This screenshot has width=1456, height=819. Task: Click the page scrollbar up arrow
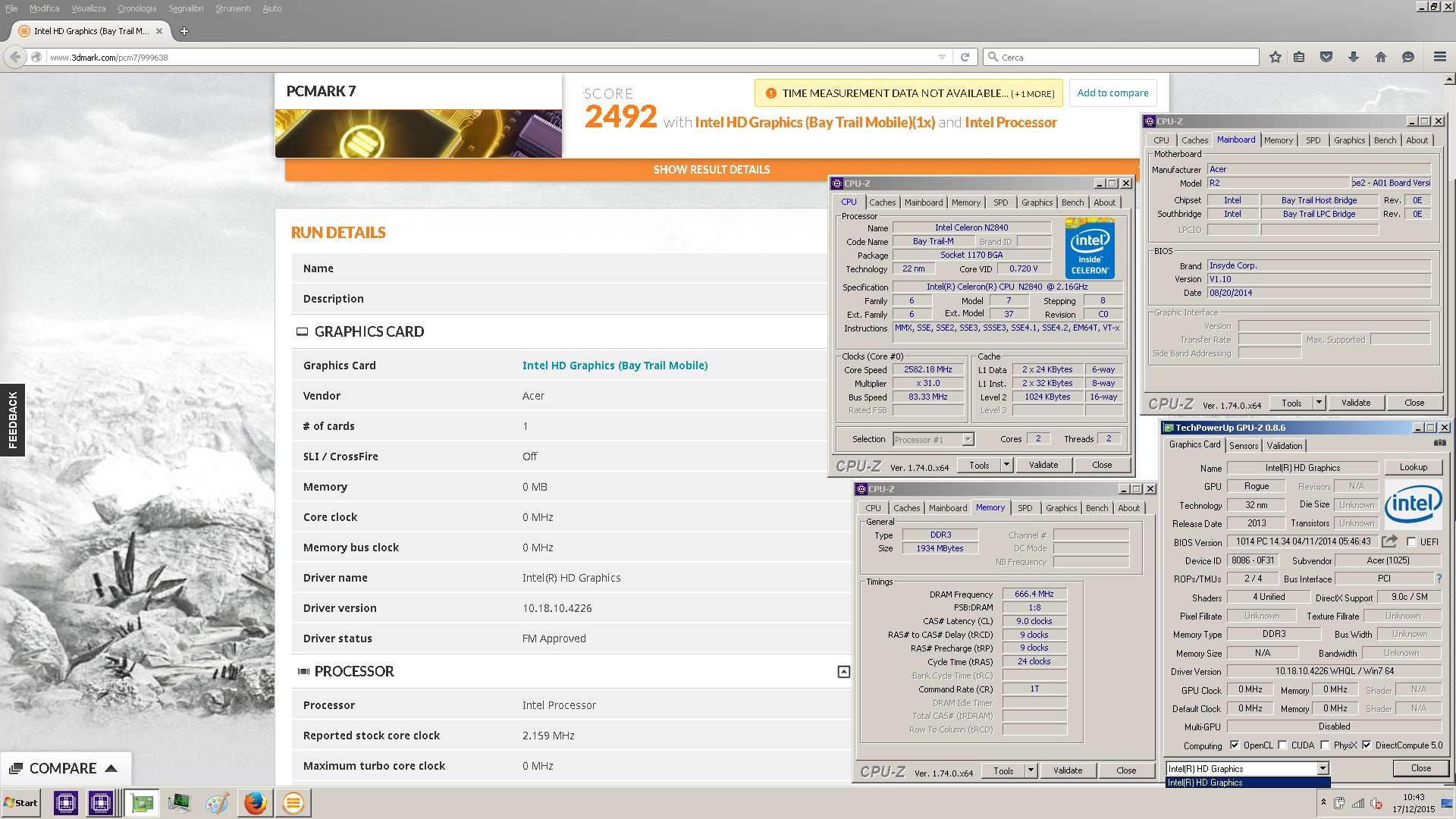point(1449,79)
